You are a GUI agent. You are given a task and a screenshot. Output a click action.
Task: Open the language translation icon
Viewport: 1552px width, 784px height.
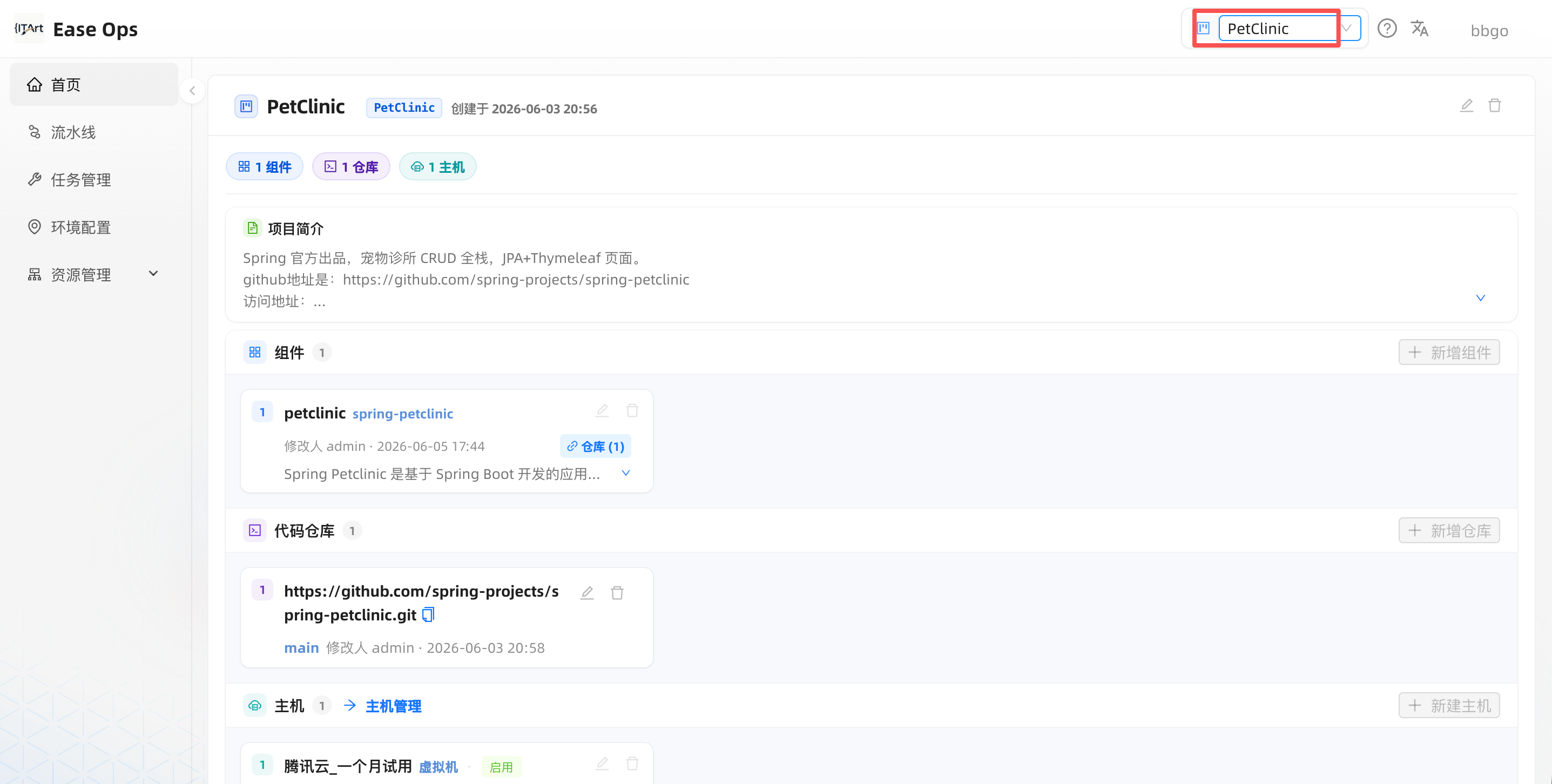(1420, 28)
